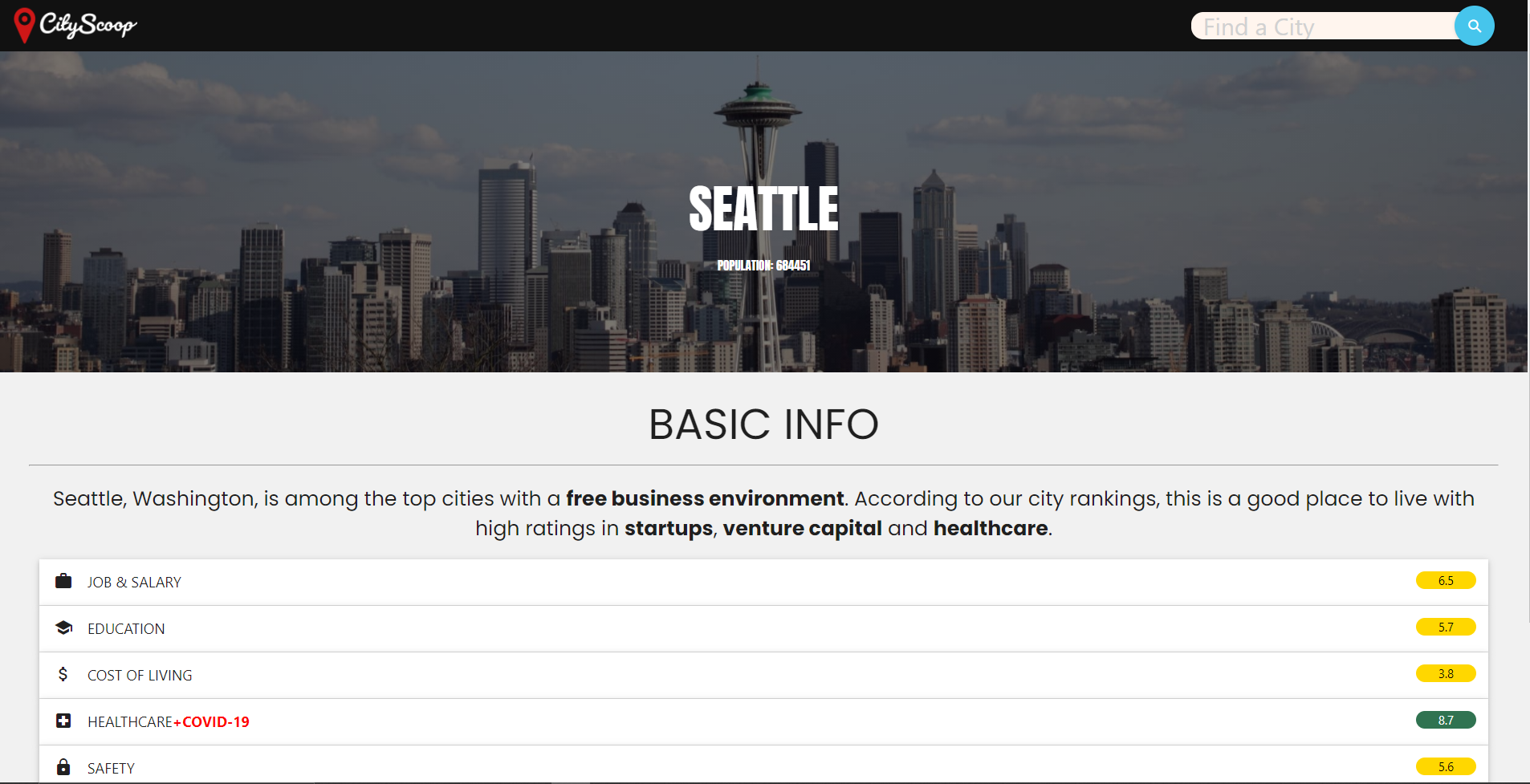Focus the Find a City search field

(x=1324, y=26)
